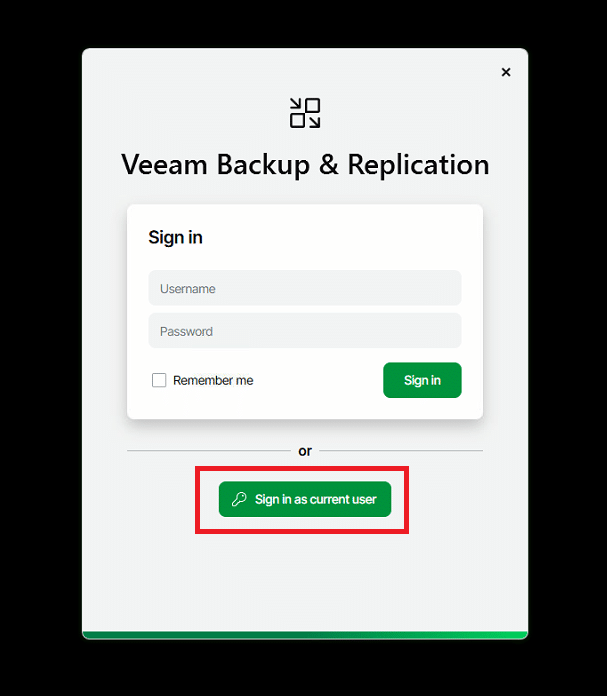
Task: Click the red highlight frame around current user button
Action: [x=302, y=468]
